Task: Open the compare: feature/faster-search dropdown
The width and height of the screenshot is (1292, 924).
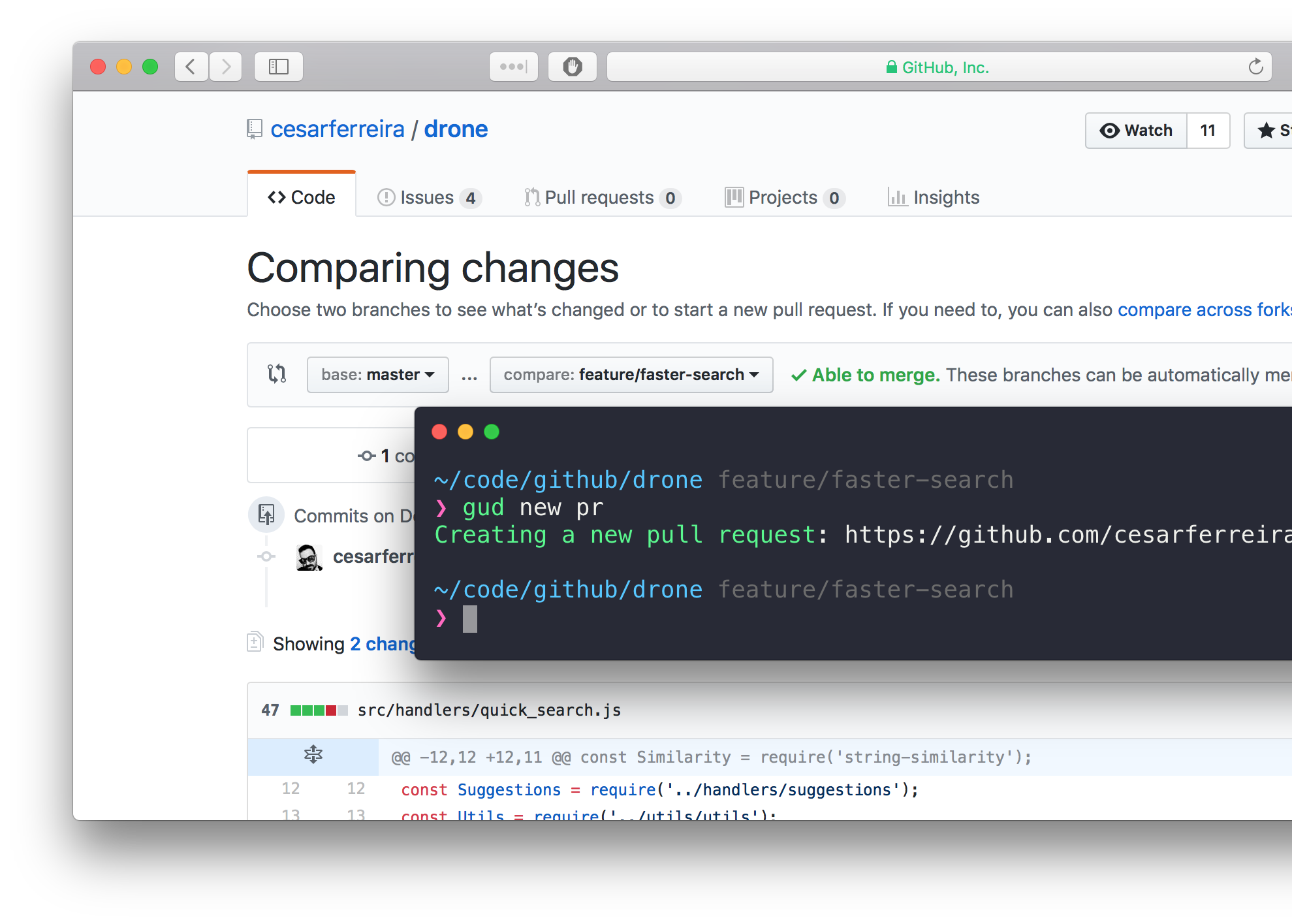Action: [631, 375]
